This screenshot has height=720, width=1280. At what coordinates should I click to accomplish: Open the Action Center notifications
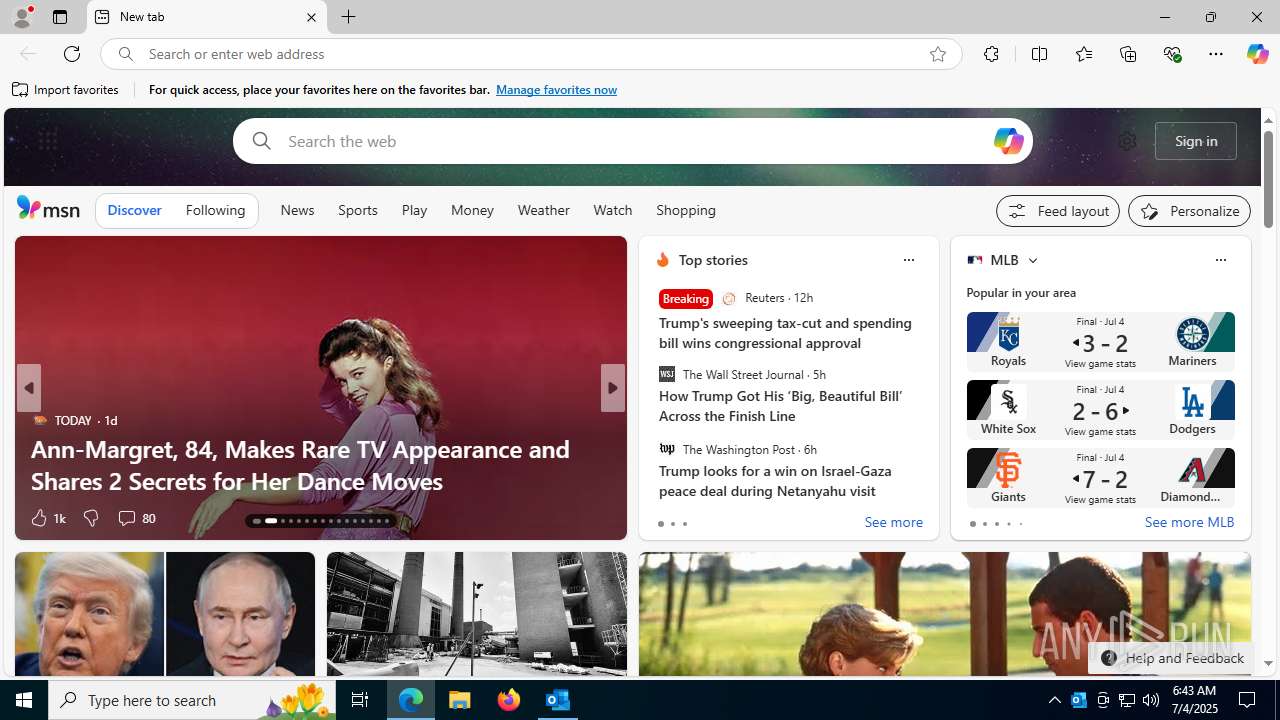click(1248, 700)
